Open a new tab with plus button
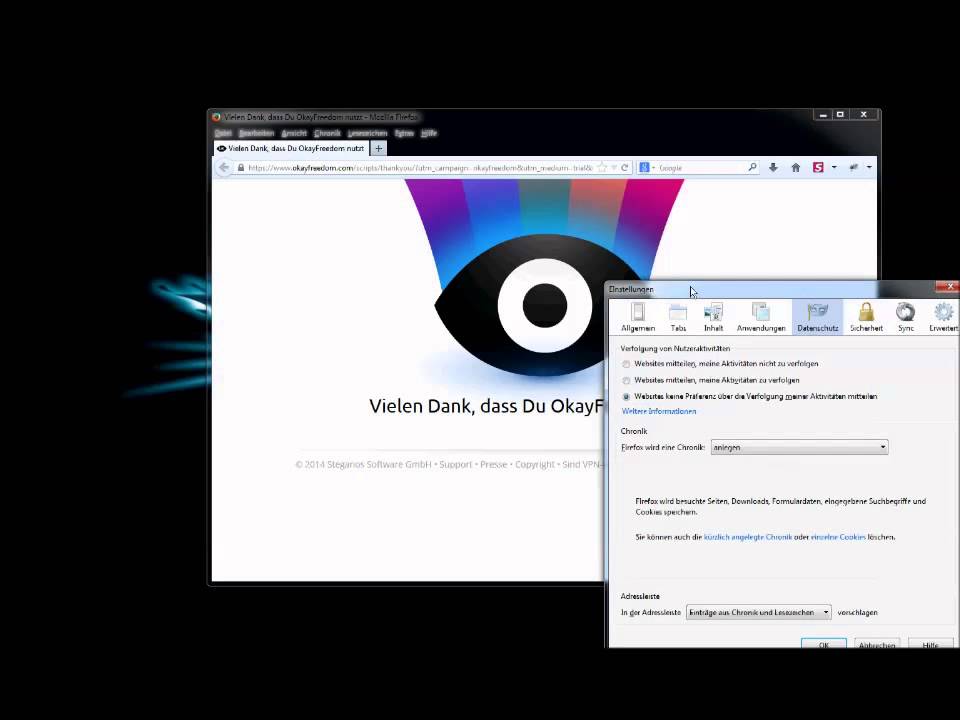Viewport: 960px width, 720px height. click(378, 148)
